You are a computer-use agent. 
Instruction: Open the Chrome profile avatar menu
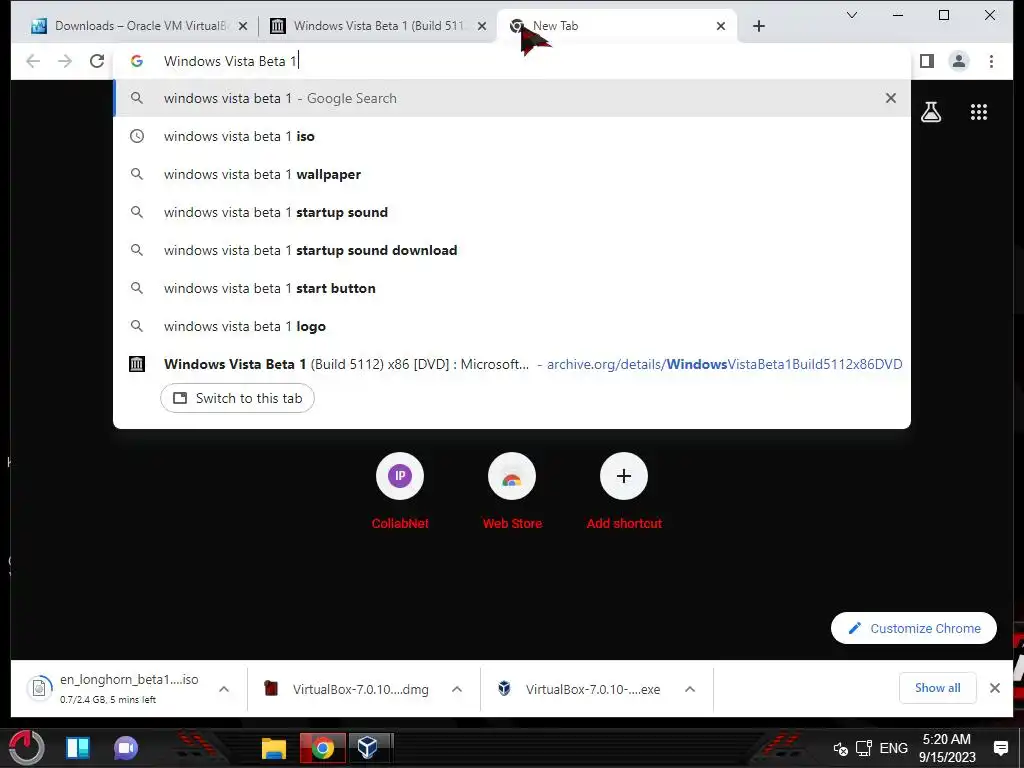959,61
